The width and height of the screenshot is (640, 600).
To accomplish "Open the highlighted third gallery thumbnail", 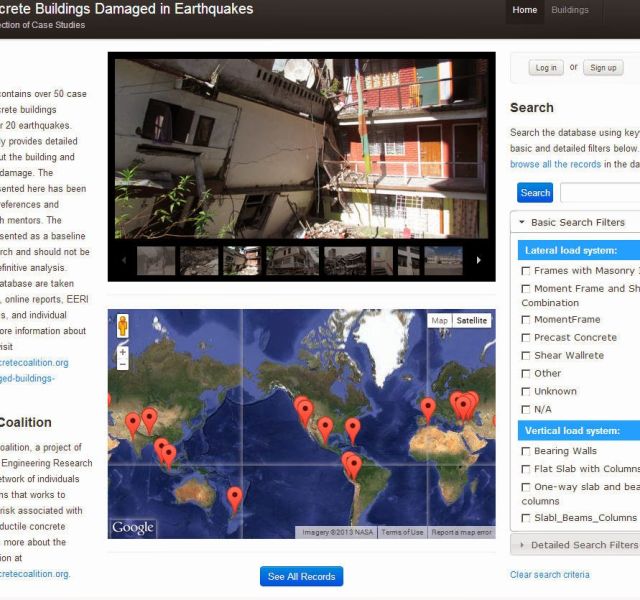I will [242, 260].
